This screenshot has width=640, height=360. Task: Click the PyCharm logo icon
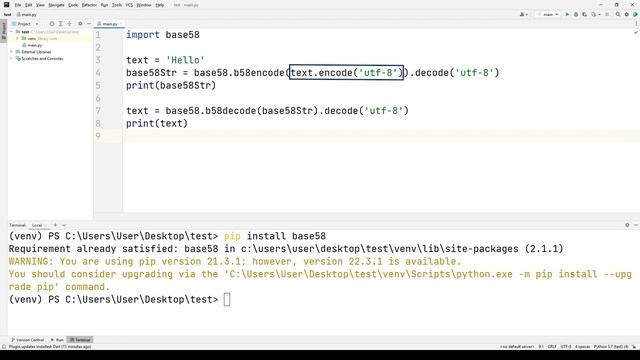7,5
